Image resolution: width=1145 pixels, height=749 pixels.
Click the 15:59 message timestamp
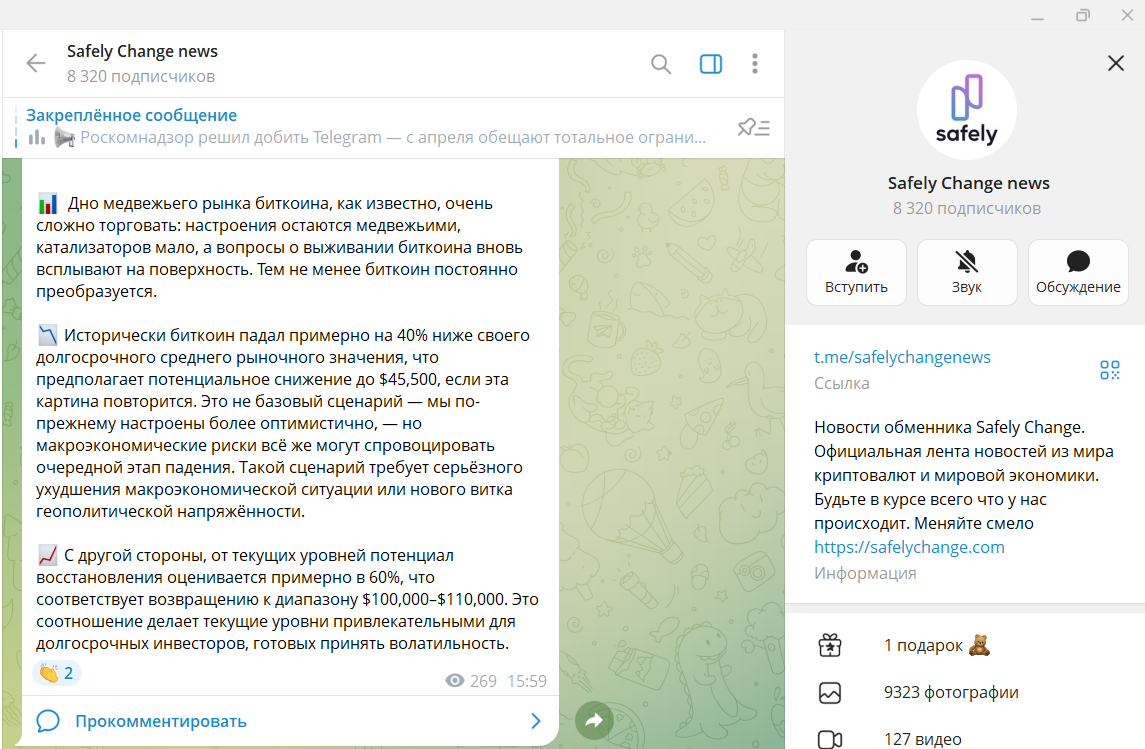coord(527,681)
